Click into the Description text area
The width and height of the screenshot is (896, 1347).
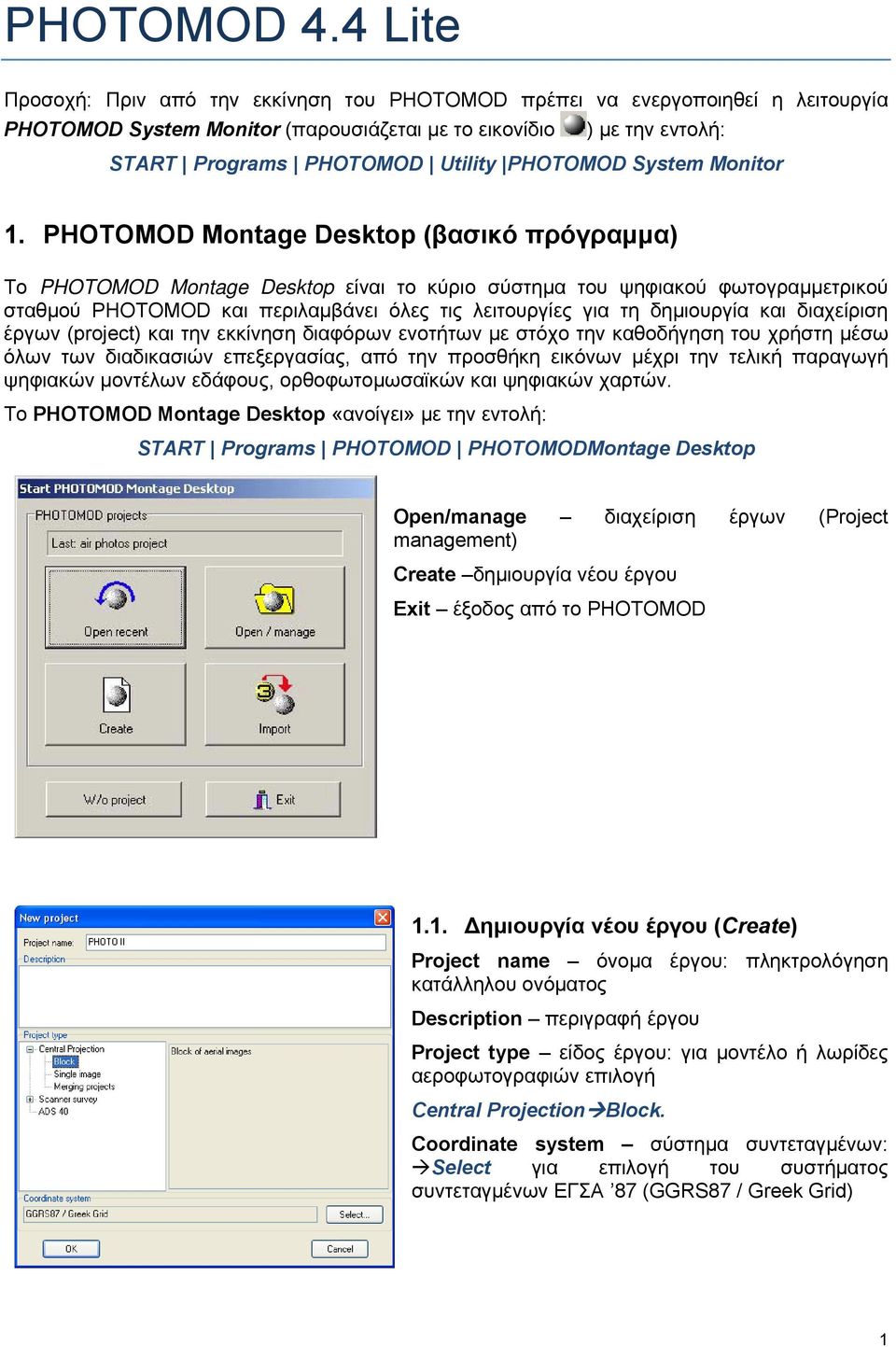(x=204, y=995)
